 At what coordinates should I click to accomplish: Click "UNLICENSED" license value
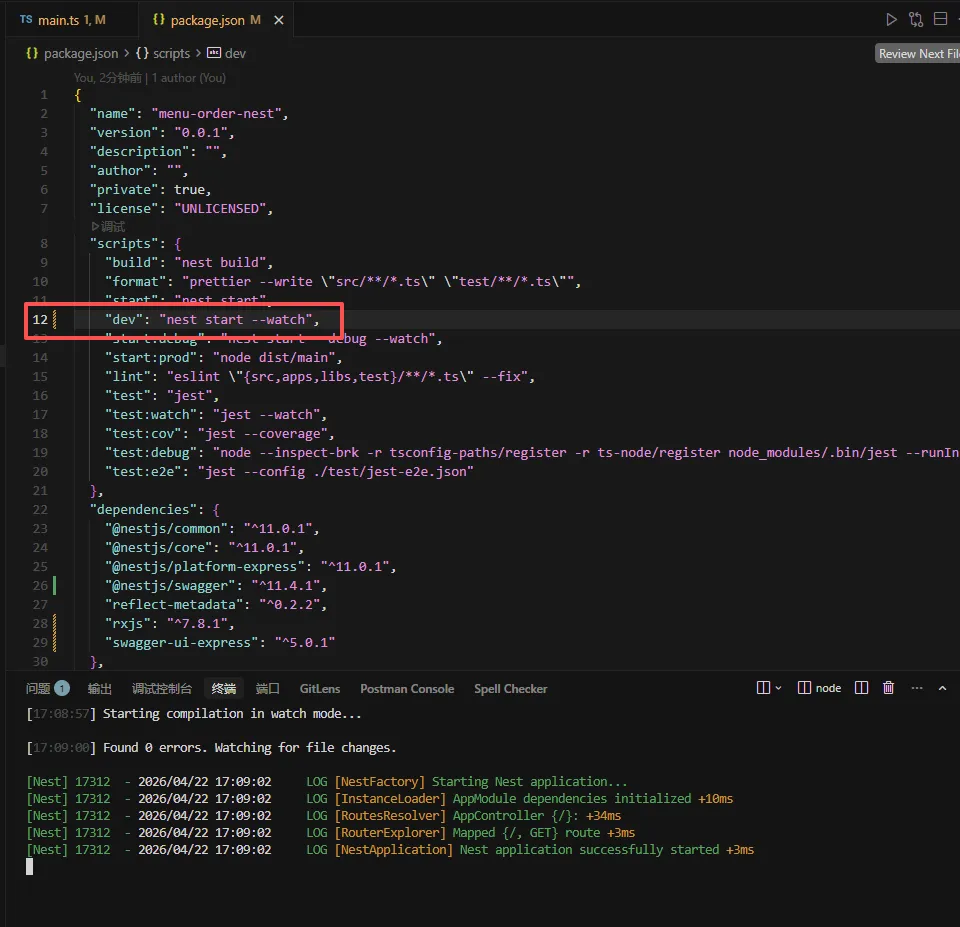coord(220,208)
